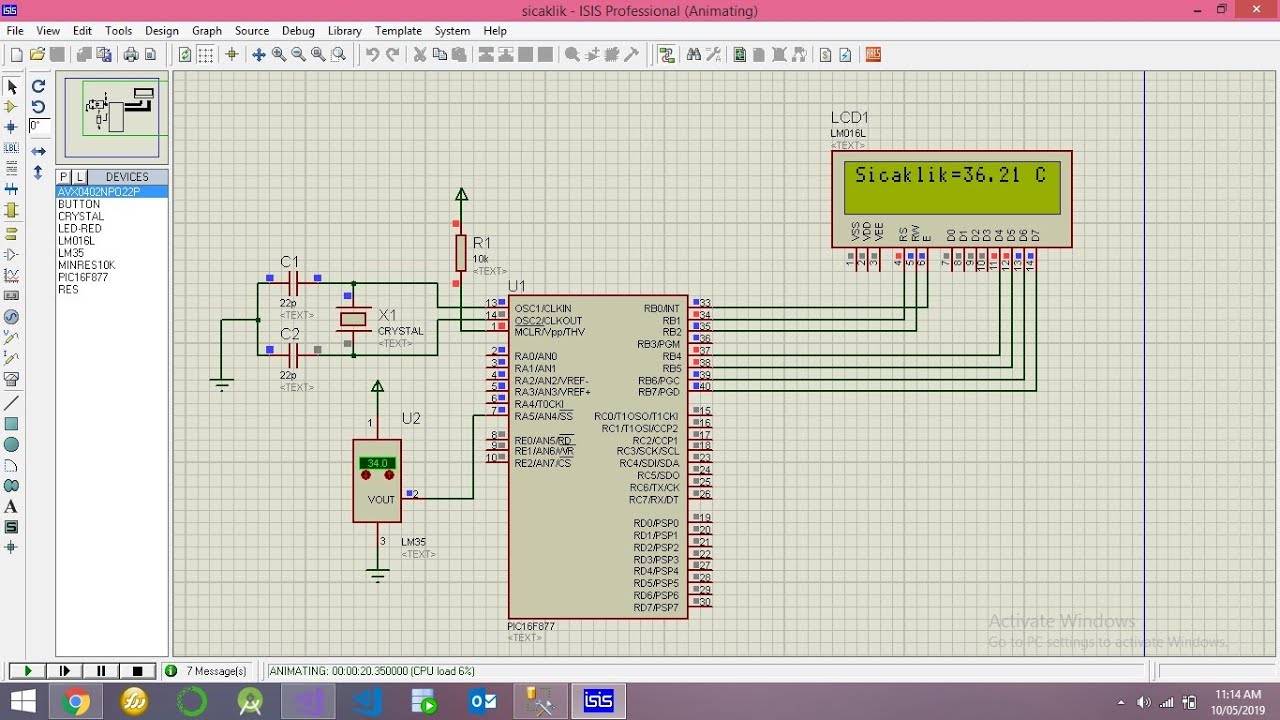Open the File menu

pos(15,31)
